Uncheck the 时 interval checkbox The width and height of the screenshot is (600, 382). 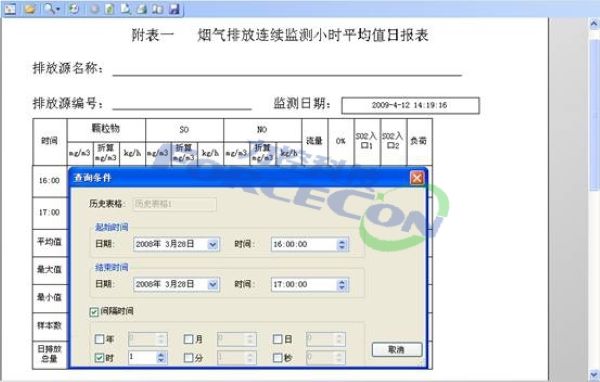coord(99,358)
